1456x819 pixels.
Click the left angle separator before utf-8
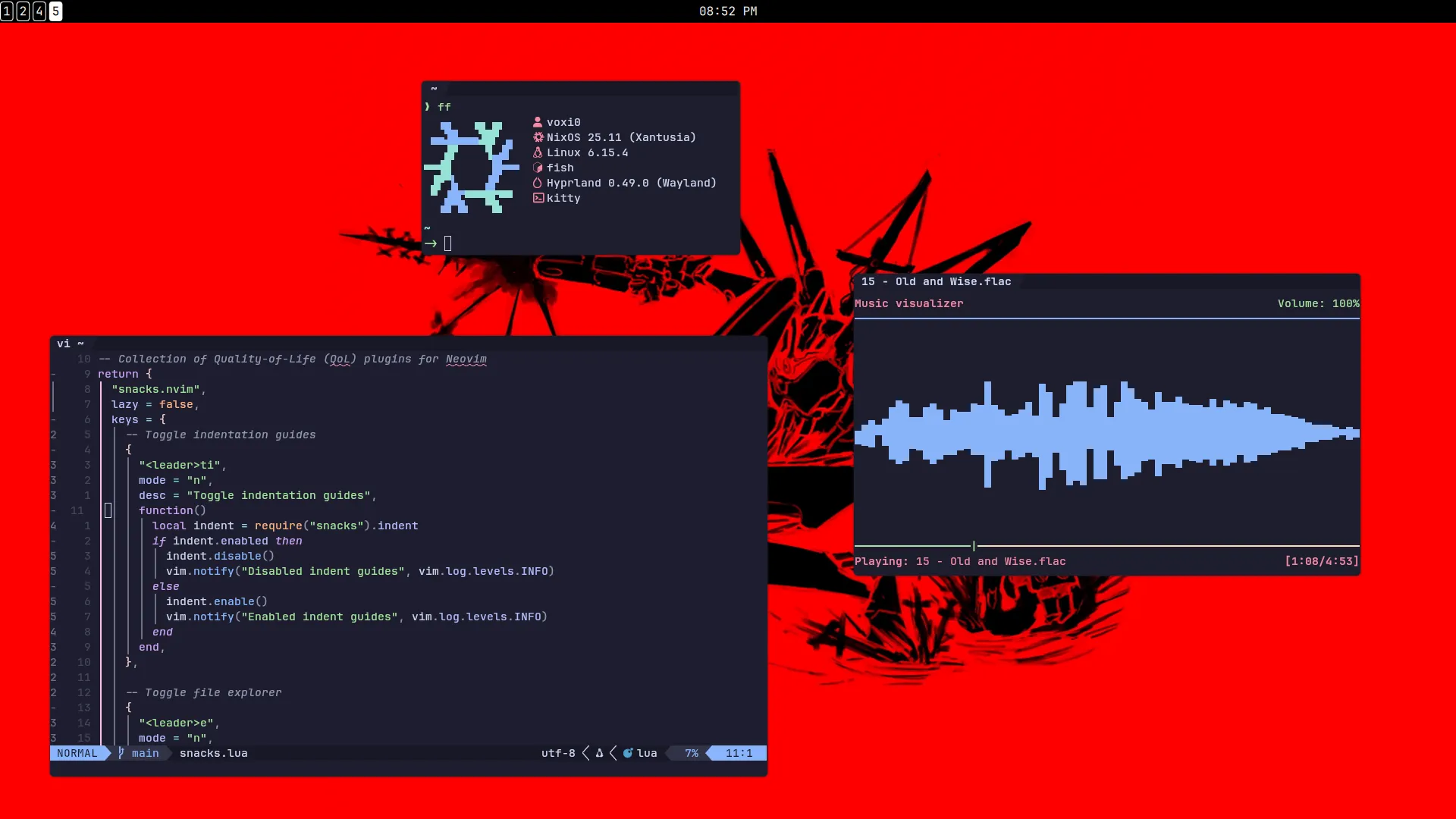(x=585, y=753)
